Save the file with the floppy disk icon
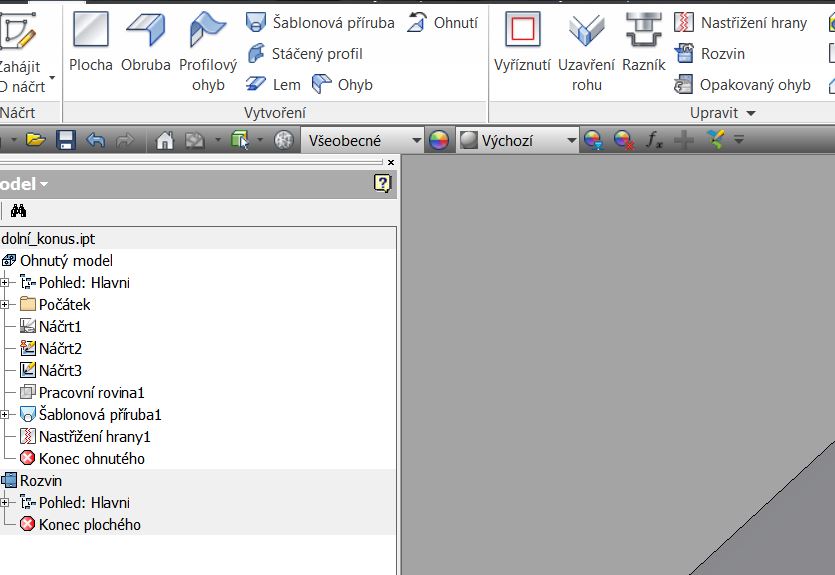835x575 pixels. point(66,140)
